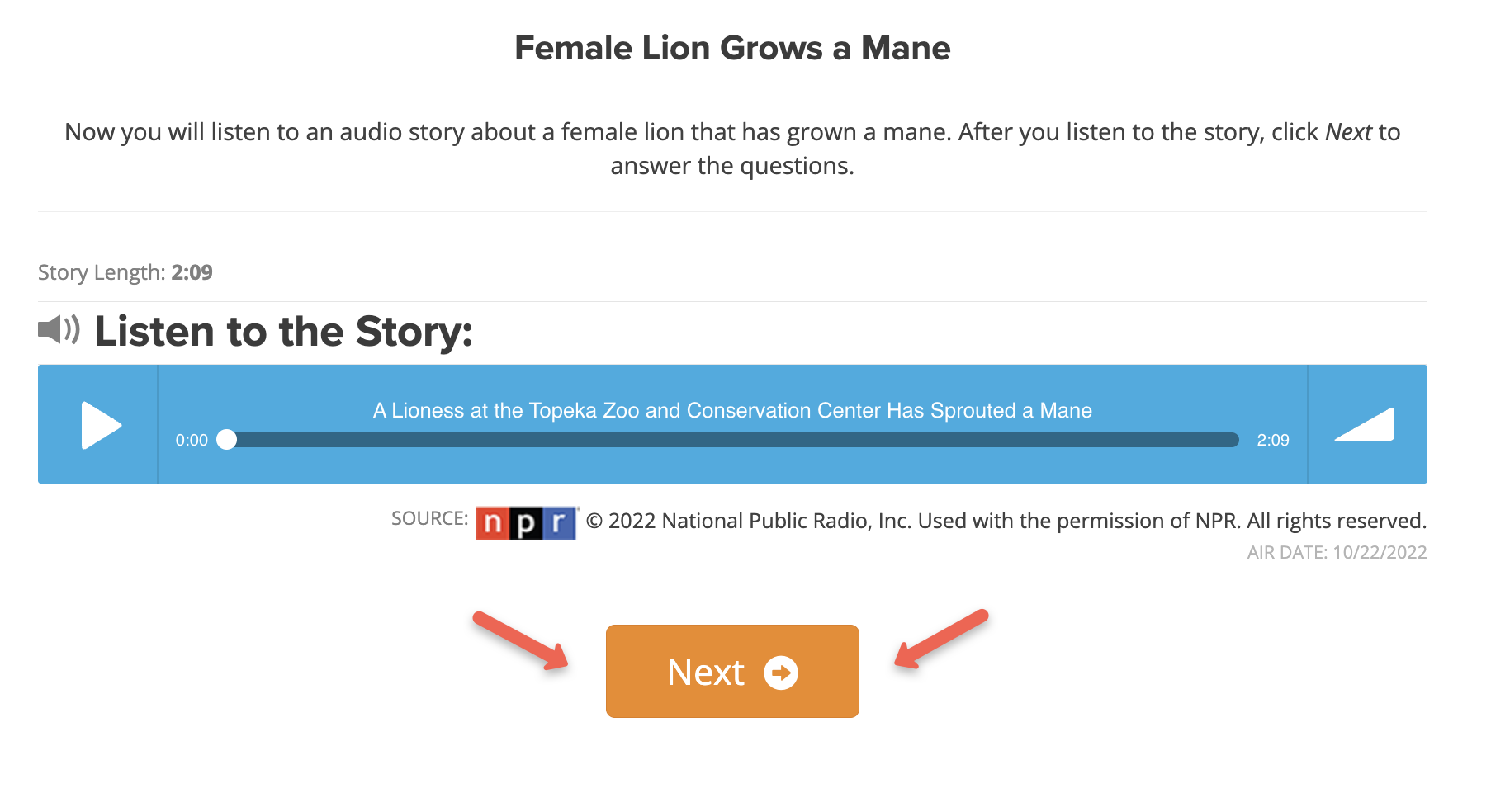Click the italic word Next in instructions
This screenshot has height=812, width=1491.
[1348, 132]
